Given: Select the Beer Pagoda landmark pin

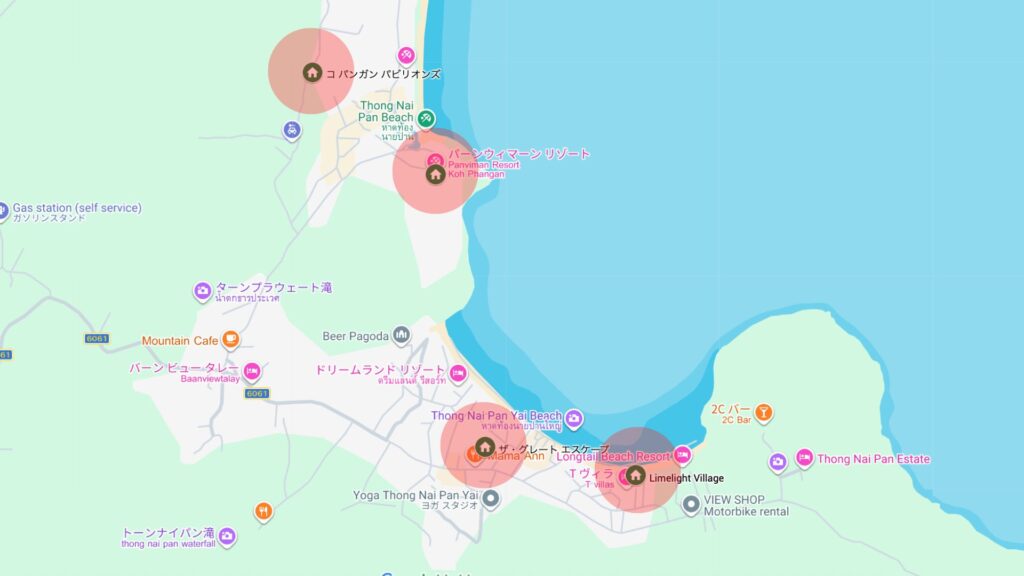Looking at the screenshot, I should [401, 336].
